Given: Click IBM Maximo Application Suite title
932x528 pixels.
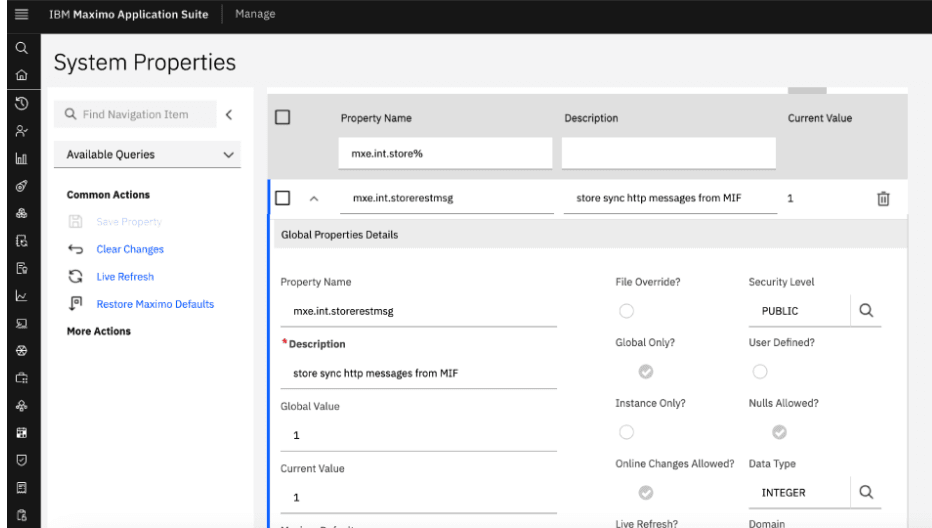Looking at the screenshot, I should [x=128, y=14].
